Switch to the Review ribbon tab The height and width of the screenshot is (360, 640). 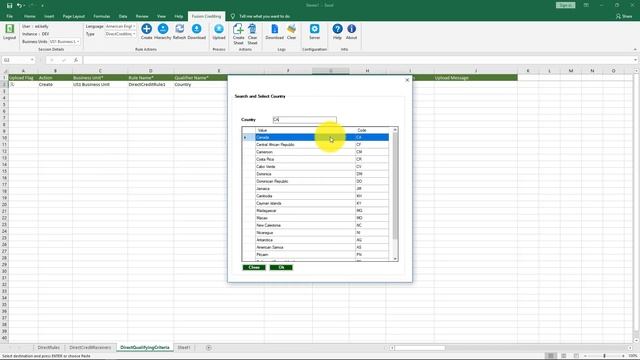click(142, 16)
